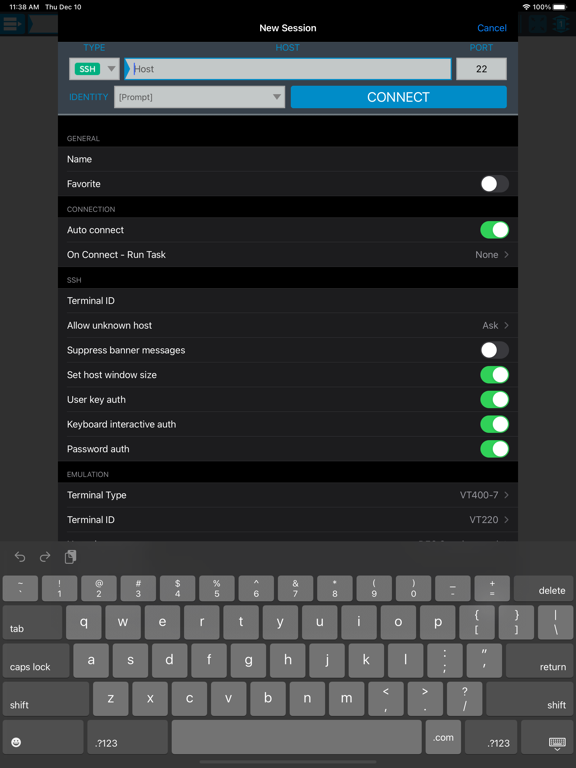This screenshot has width=576, height=768.
Task: Open the Emulation Terminal ID VT220 row
Action: pyautogui.click(x=288, y=520)
